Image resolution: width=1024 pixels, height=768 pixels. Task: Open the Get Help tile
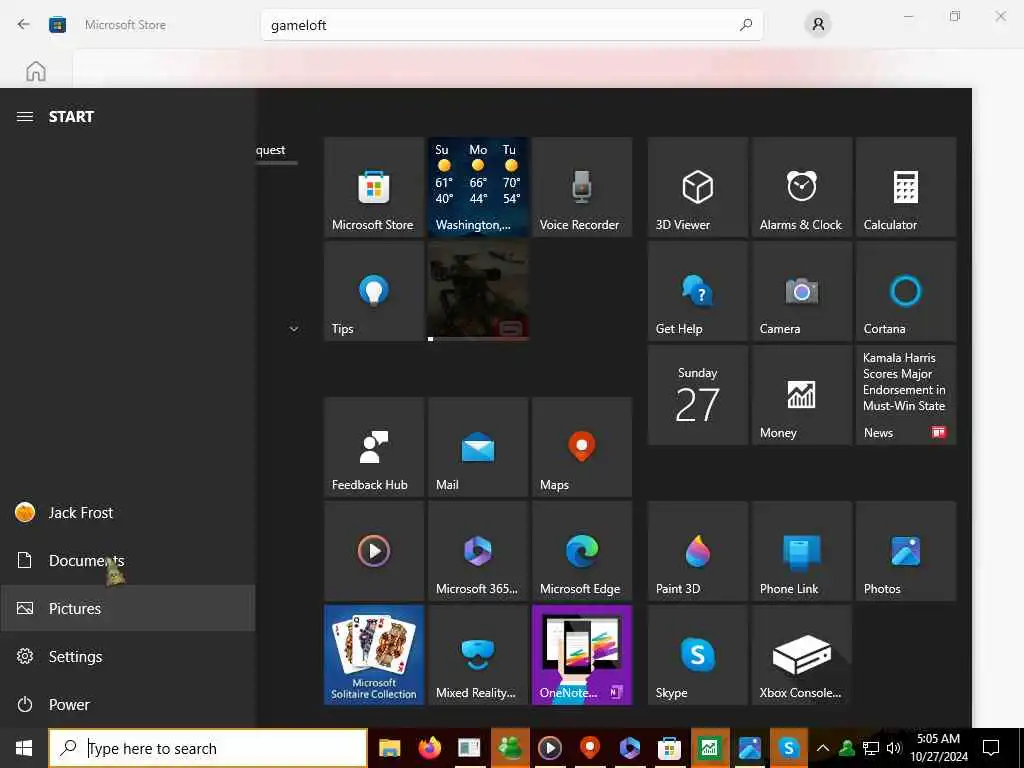pos(697,291)
